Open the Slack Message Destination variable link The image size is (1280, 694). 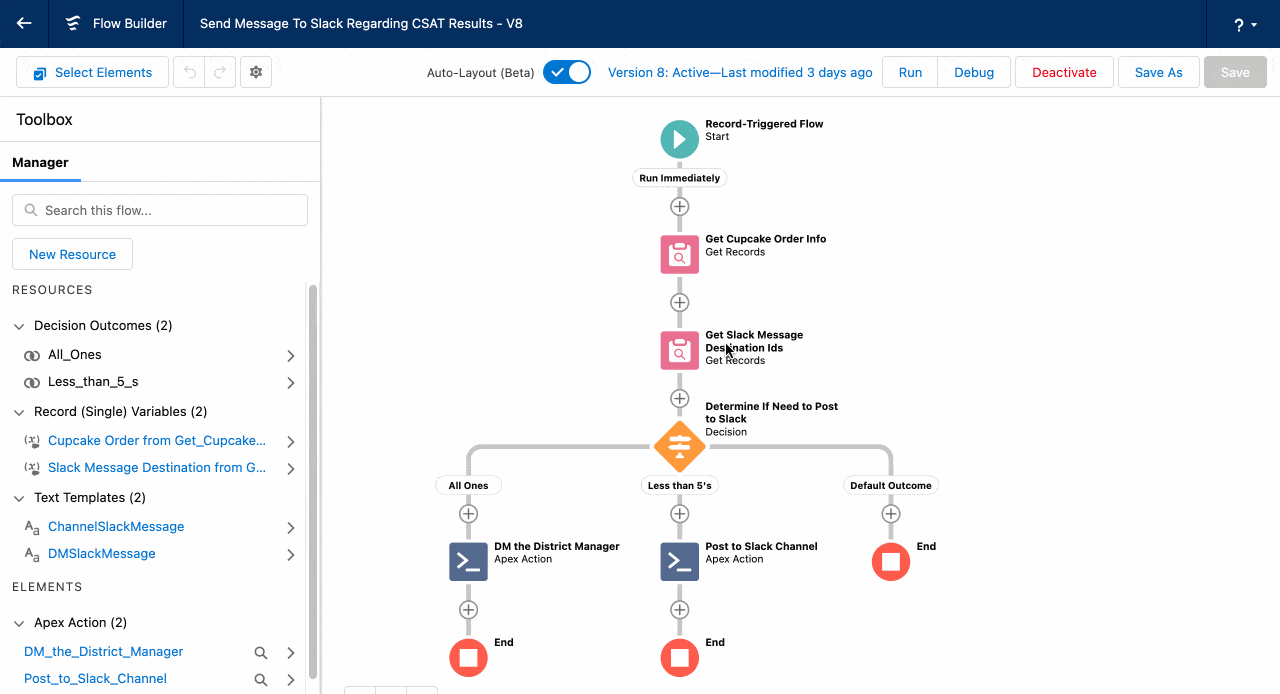[157, 468]
